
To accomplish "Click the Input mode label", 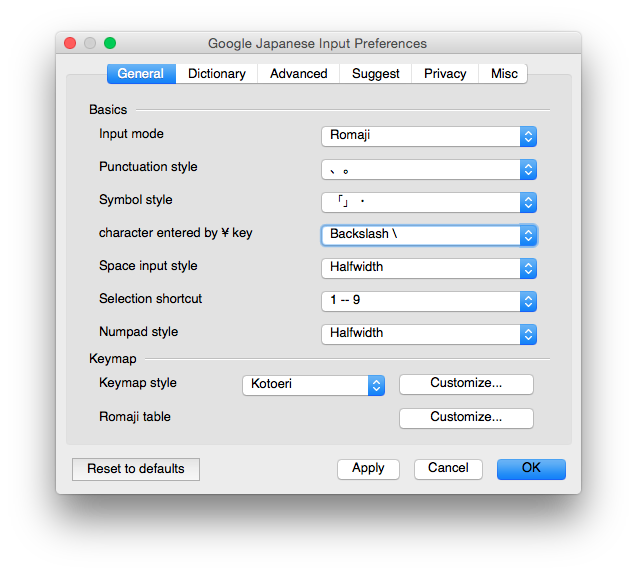I will [131, 134].
